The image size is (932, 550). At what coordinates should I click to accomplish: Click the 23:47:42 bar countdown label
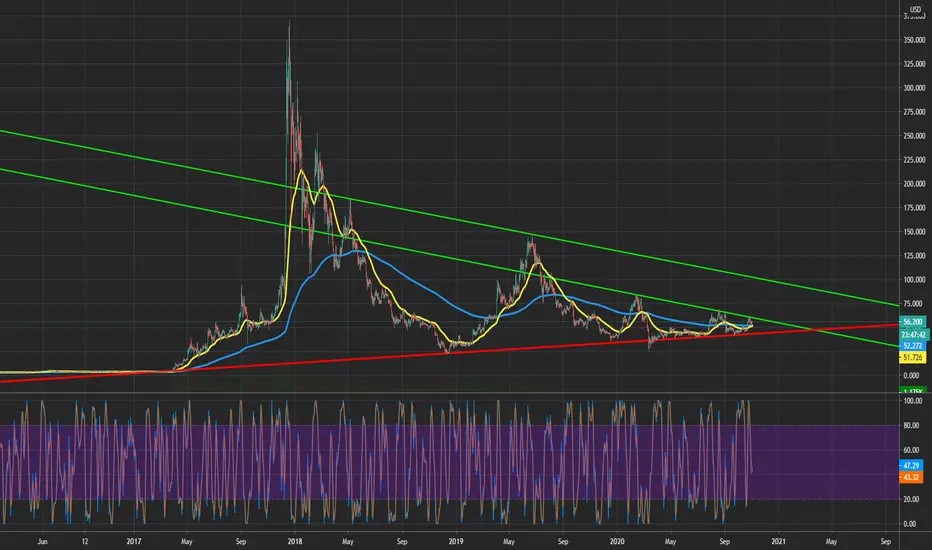[x=914, y=335]
